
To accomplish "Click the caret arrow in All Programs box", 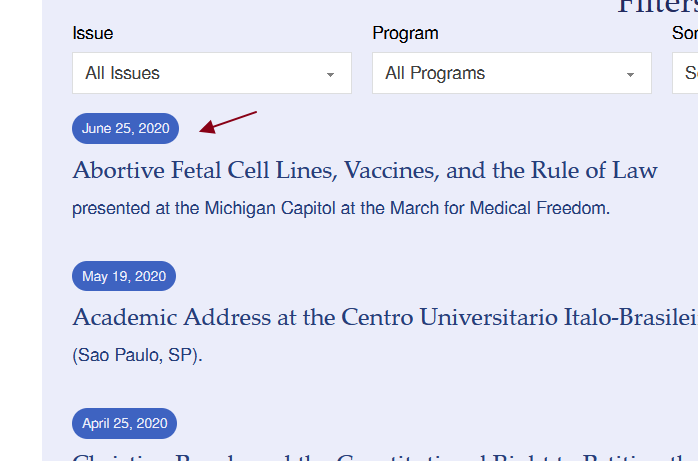I will pos(630,75).
